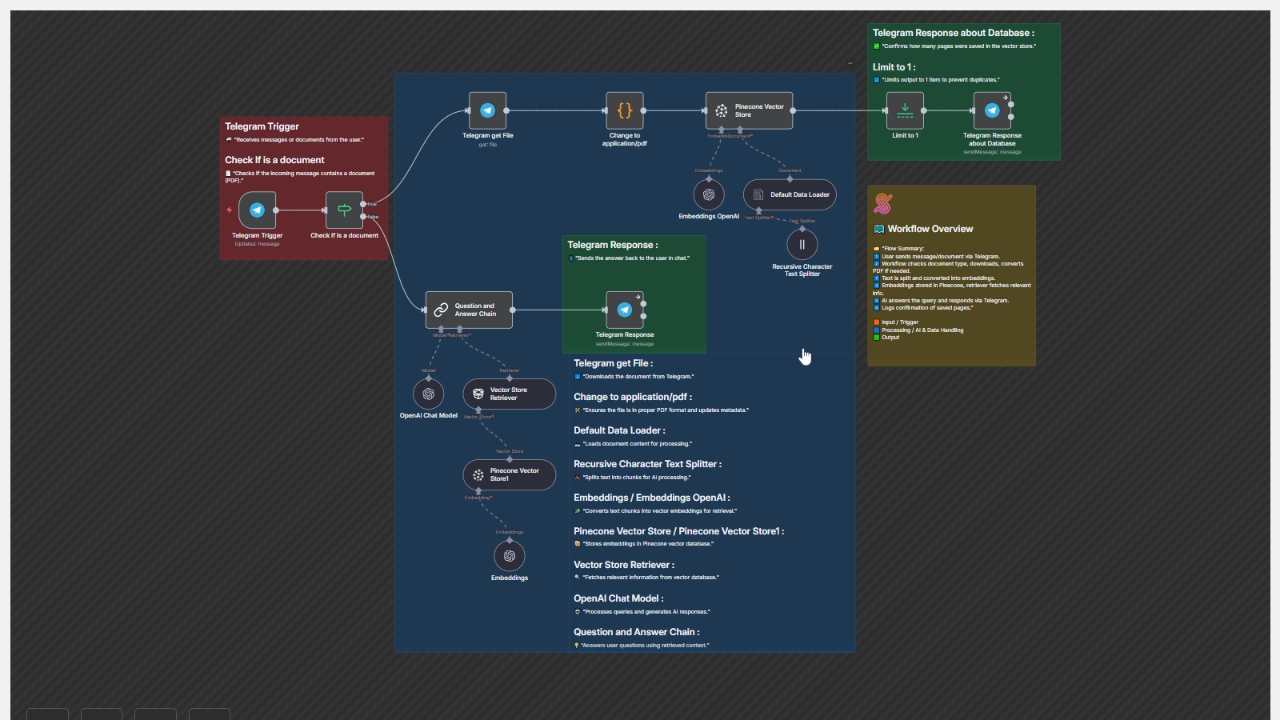
Task: Select the Change to application/pdf code node
Action: coord(624,111)
